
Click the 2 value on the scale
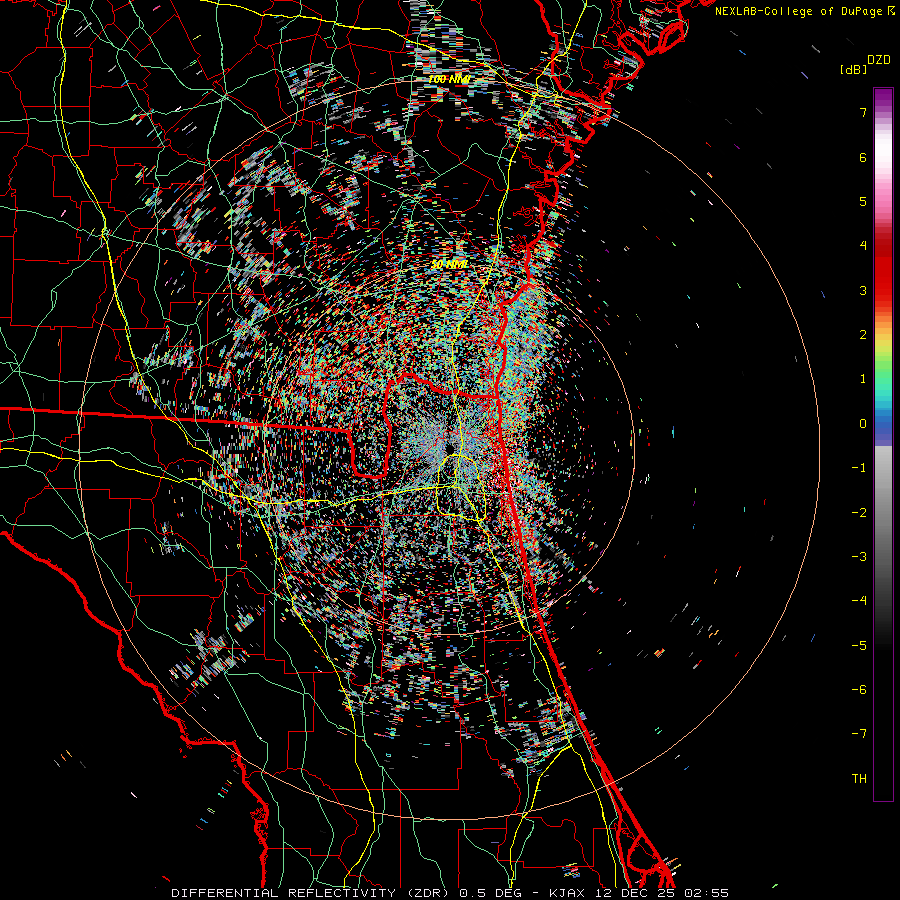pos(863,335)
